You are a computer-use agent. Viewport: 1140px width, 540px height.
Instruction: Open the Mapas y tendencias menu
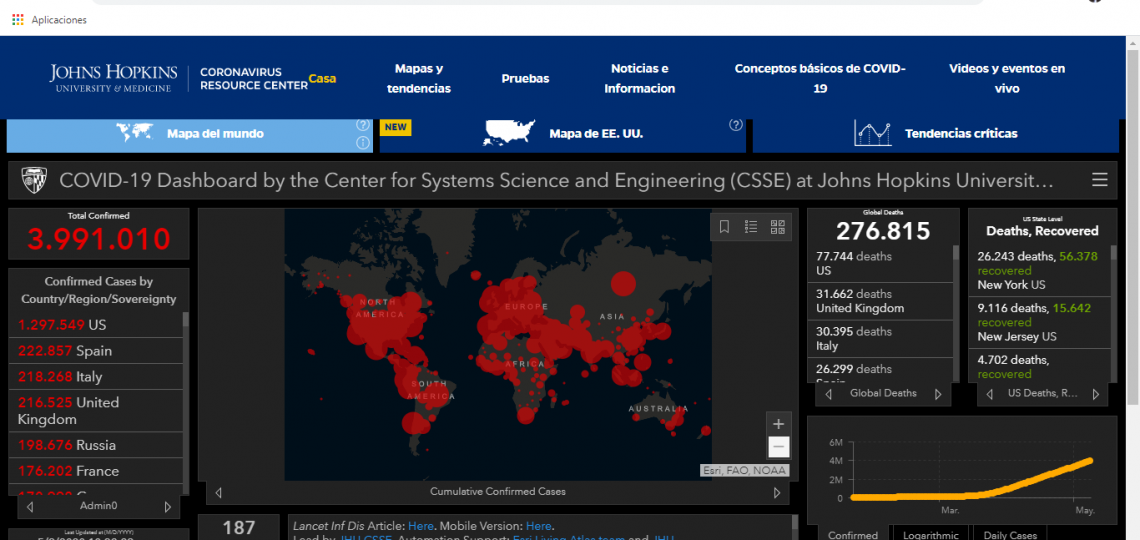[x=419, y=78]
